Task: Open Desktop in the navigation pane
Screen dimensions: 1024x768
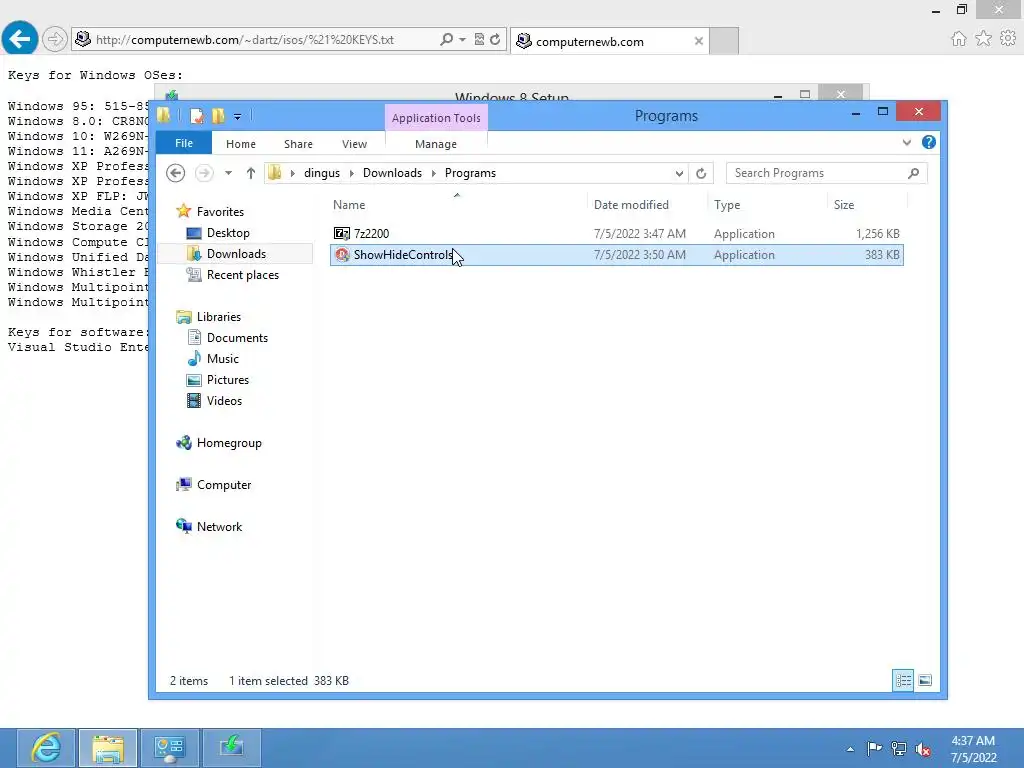Action: click(228, 232)
